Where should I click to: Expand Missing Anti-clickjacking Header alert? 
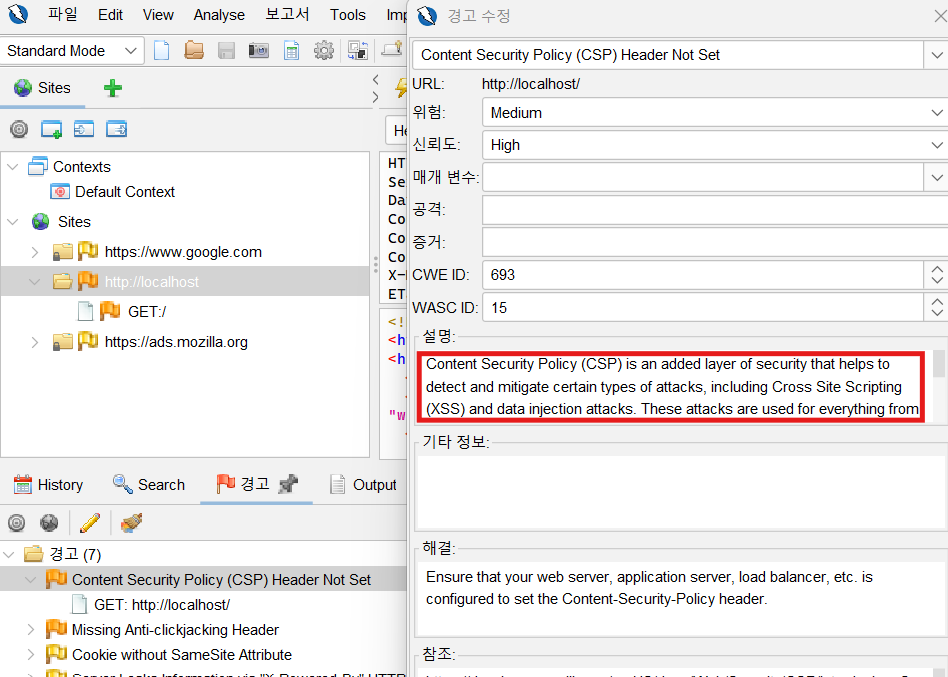click(x=30, y=630)
